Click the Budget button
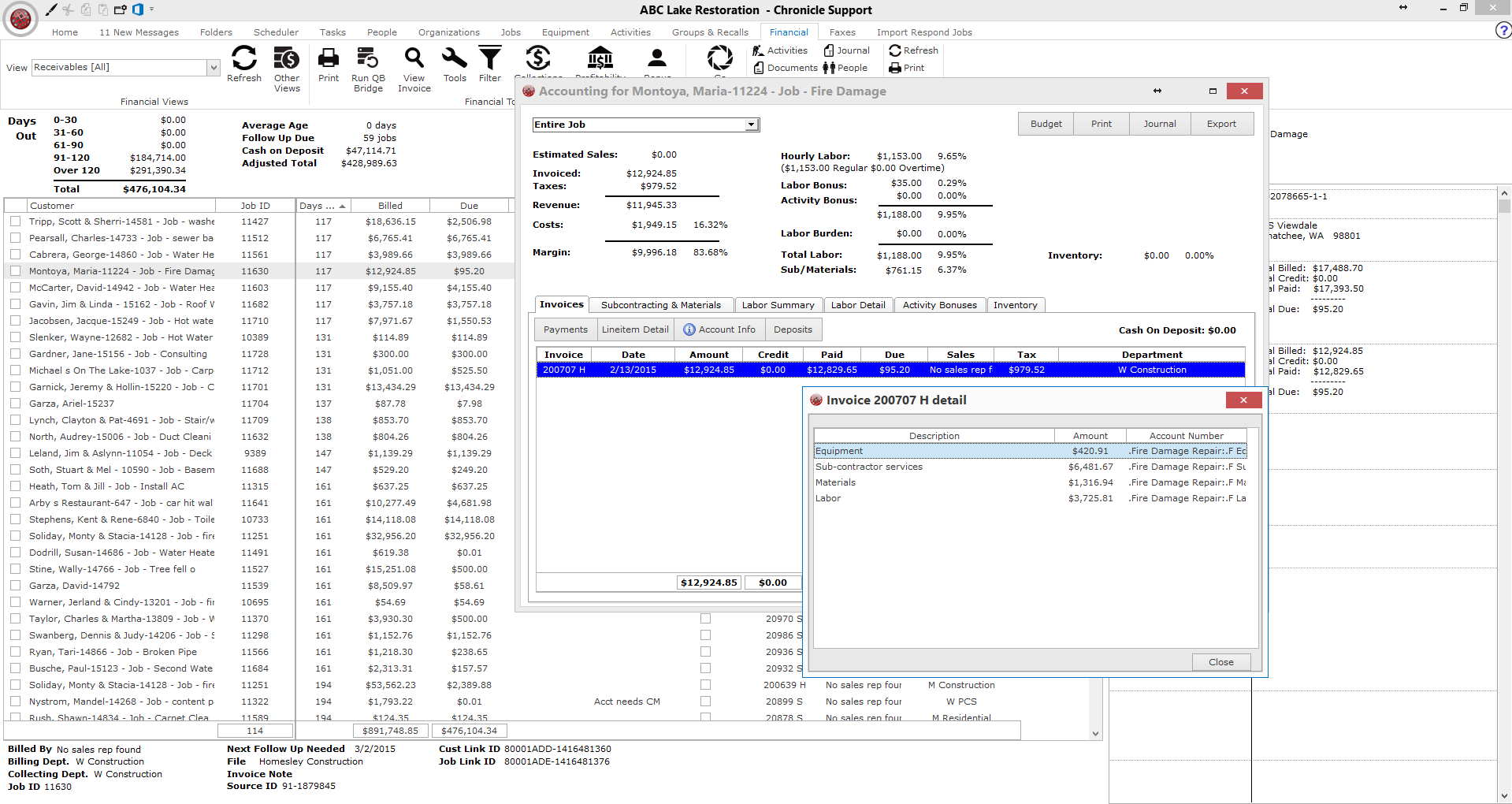Screen dimensions: 1512x804 pos(1046,124)
